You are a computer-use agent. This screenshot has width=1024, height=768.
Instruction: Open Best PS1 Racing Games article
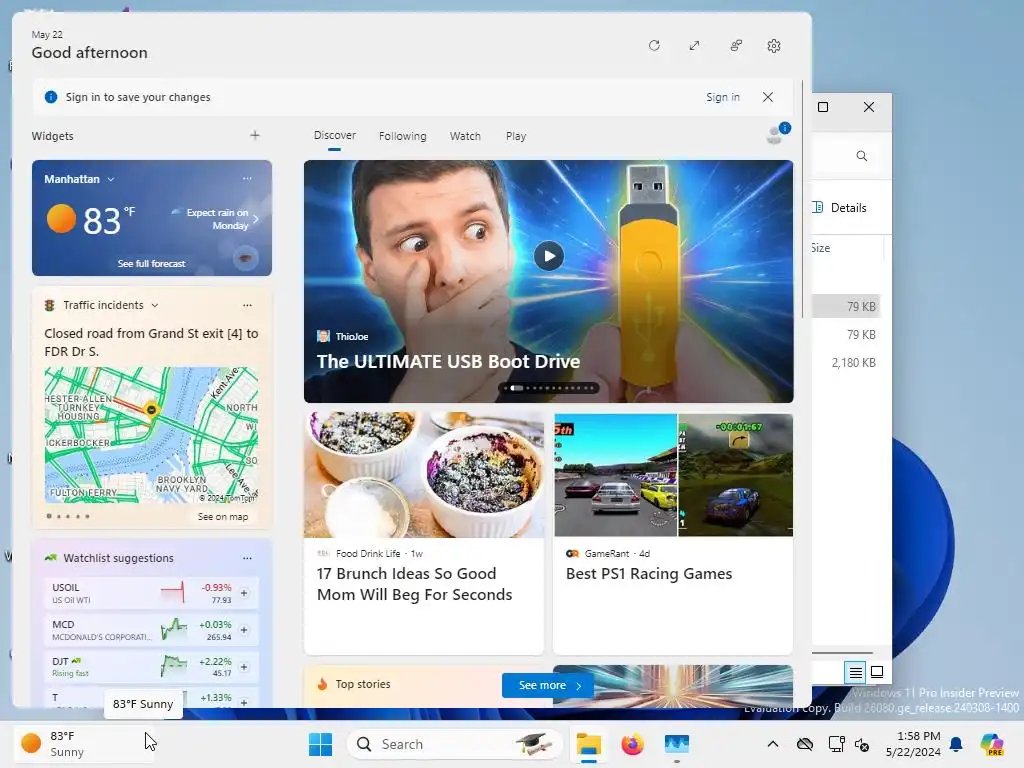point(673,533)
